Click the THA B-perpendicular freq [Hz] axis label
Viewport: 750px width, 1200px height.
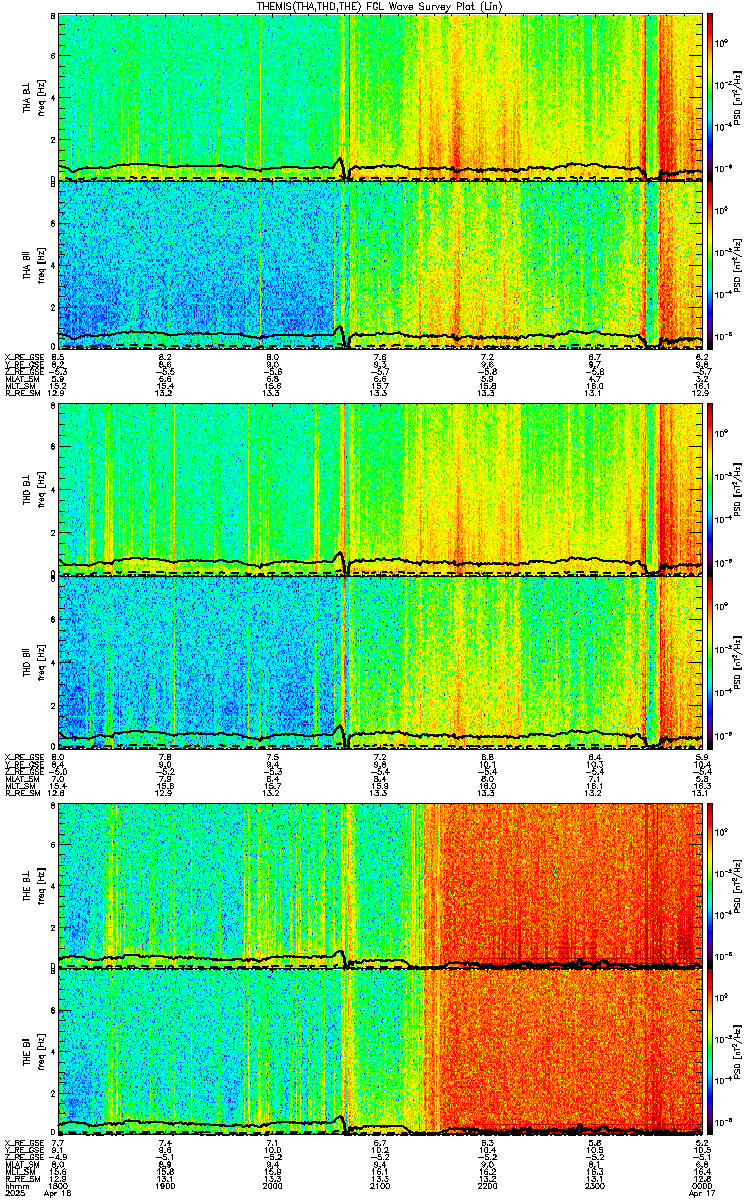pyautogui.click(x=40, y=98)
